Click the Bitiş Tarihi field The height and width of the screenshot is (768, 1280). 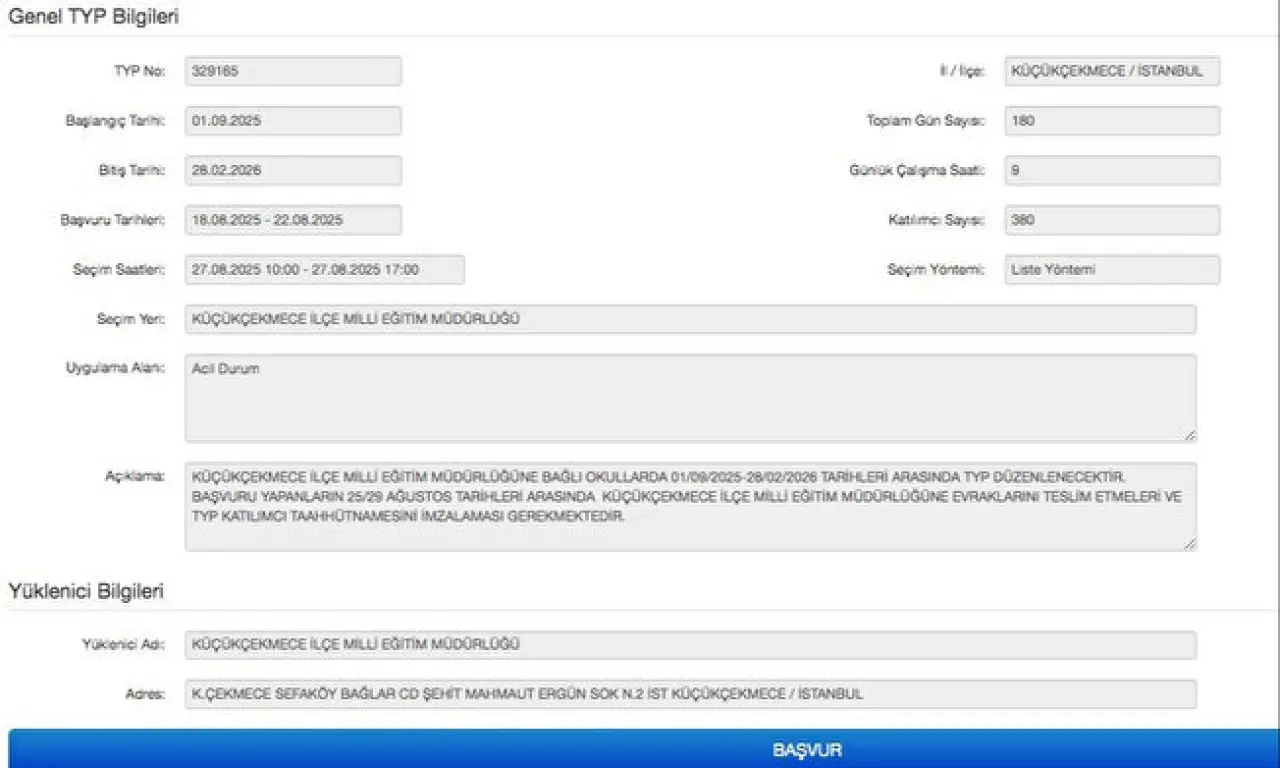point(293,171)
